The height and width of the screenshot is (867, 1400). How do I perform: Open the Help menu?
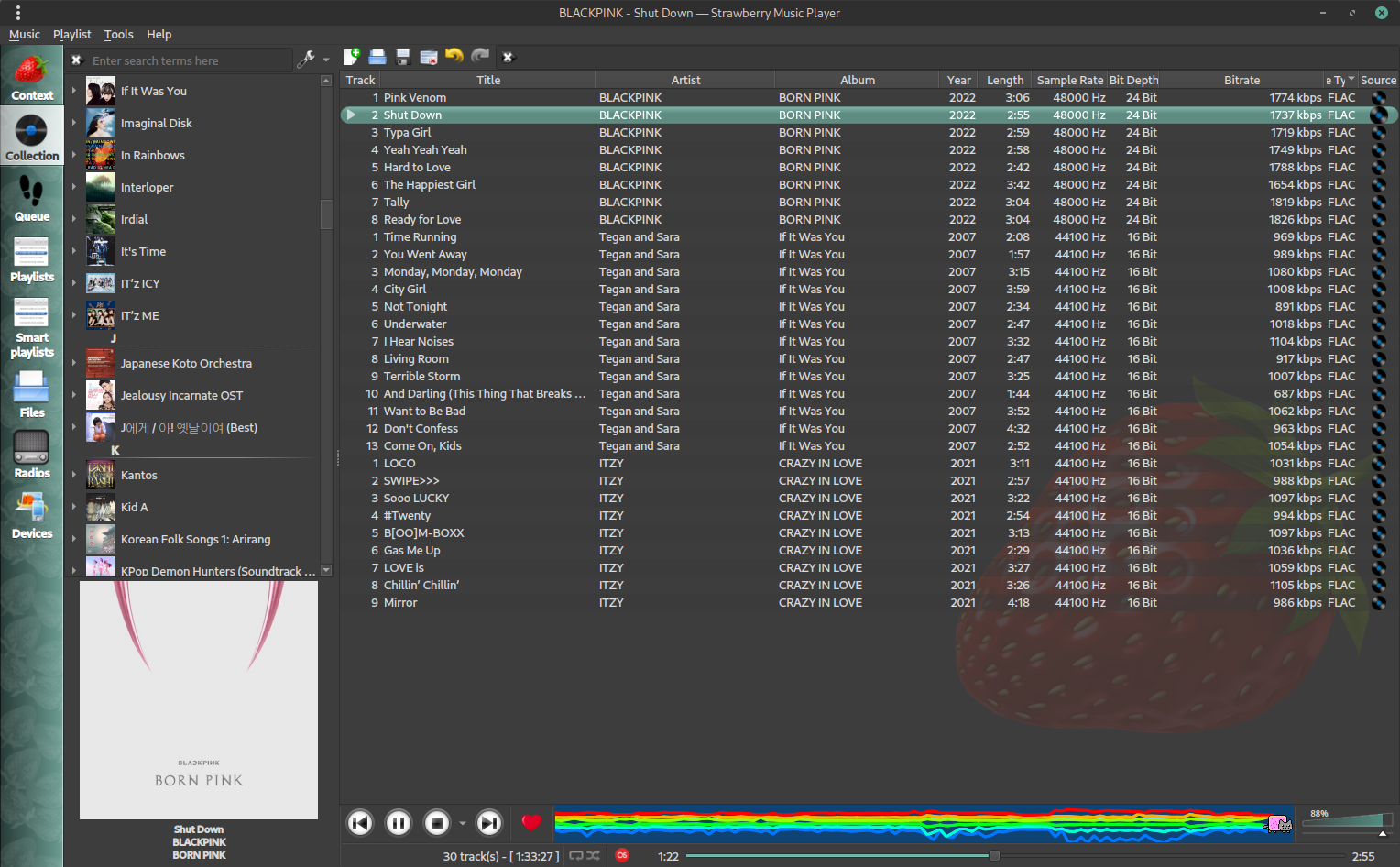point(159,34)
